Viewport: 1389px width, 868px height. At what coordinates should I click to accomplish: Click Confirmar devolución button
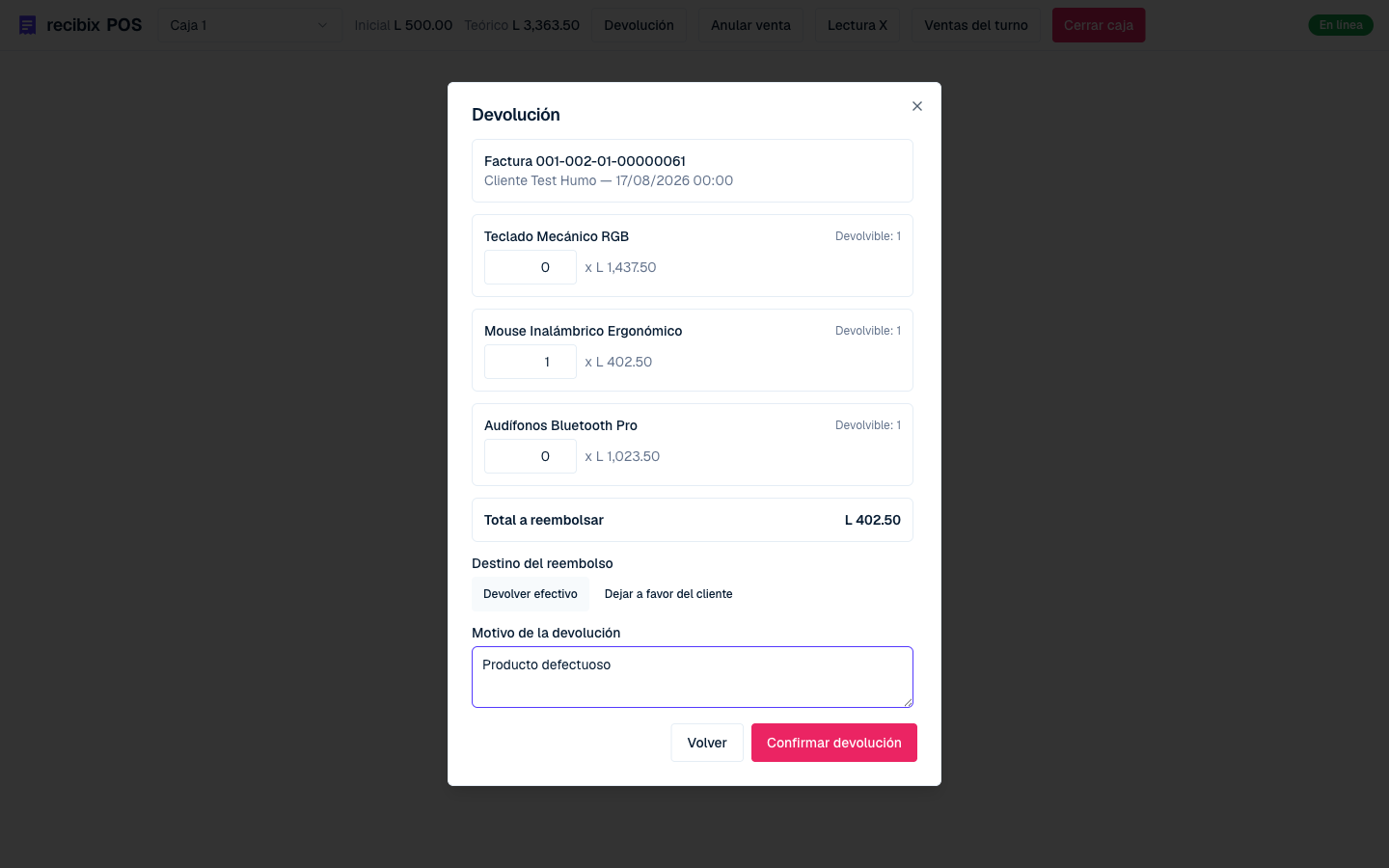834,743
